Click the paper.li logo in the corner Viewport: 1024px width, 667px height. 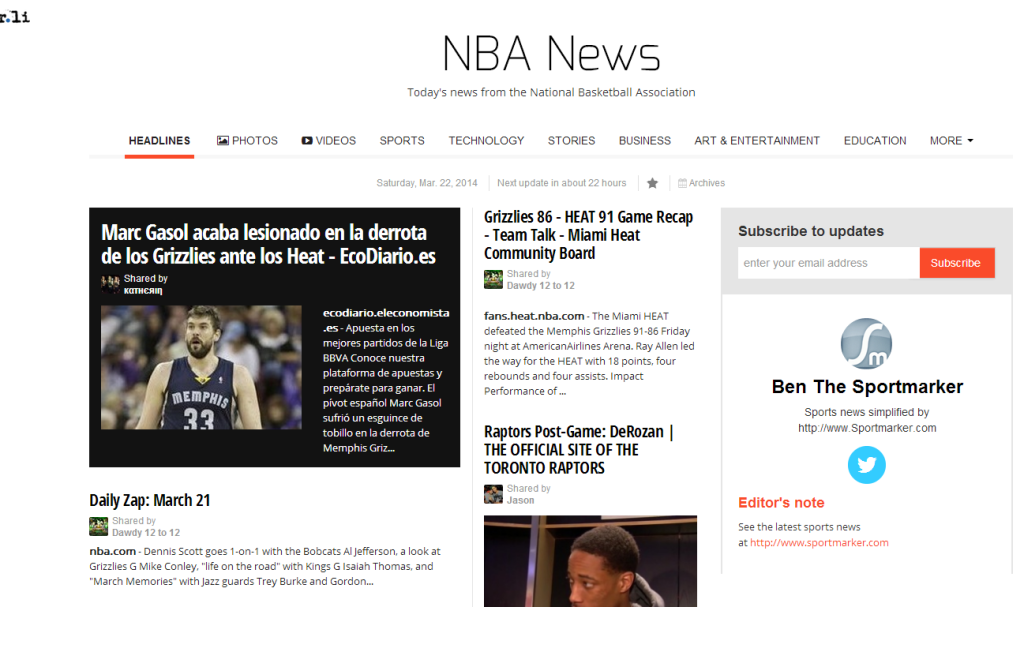pyautogui.click(x=14, y=16)
